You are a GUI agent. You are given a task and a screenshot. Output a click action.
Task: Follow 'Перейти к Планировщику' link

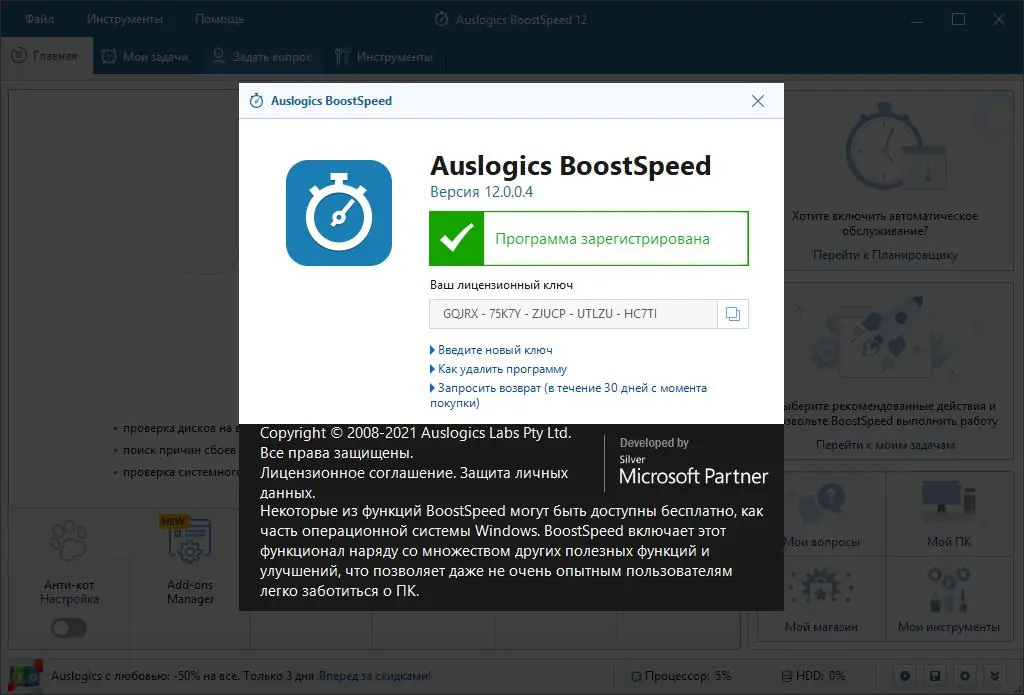pos(885,255)
